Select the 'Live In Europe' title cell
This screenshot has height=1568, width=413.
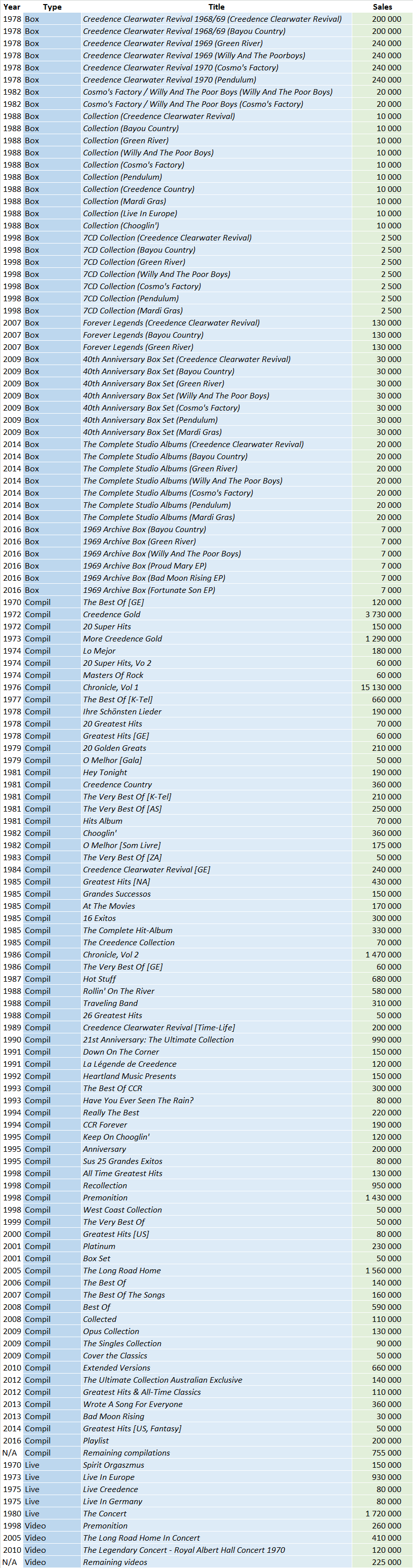(109, 1477)
